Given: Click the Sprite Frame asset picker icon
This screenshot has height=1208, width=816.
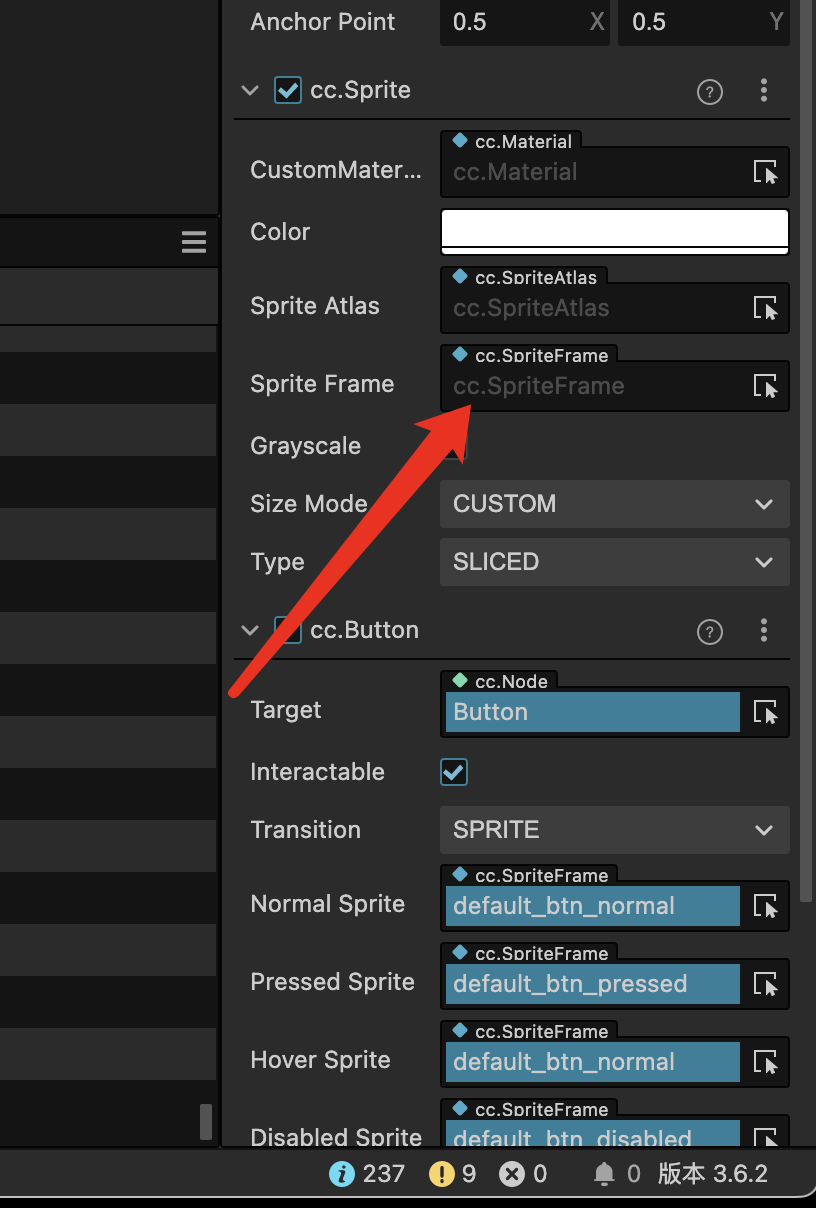Looking at the screenshot, I should click(x=765, y=387).
